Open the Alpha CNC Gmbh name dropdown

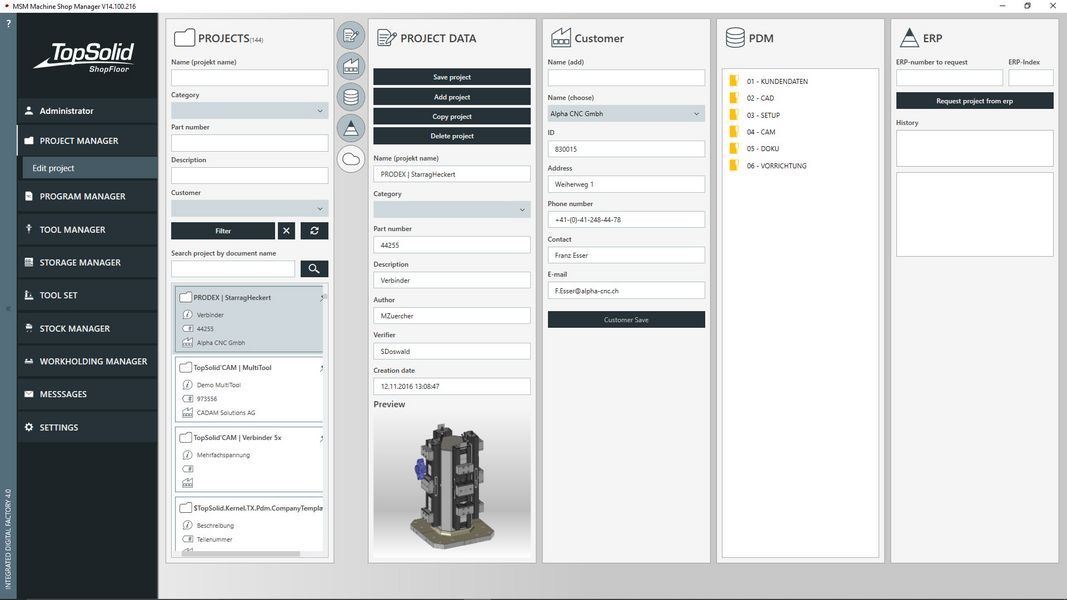point(625,113)
